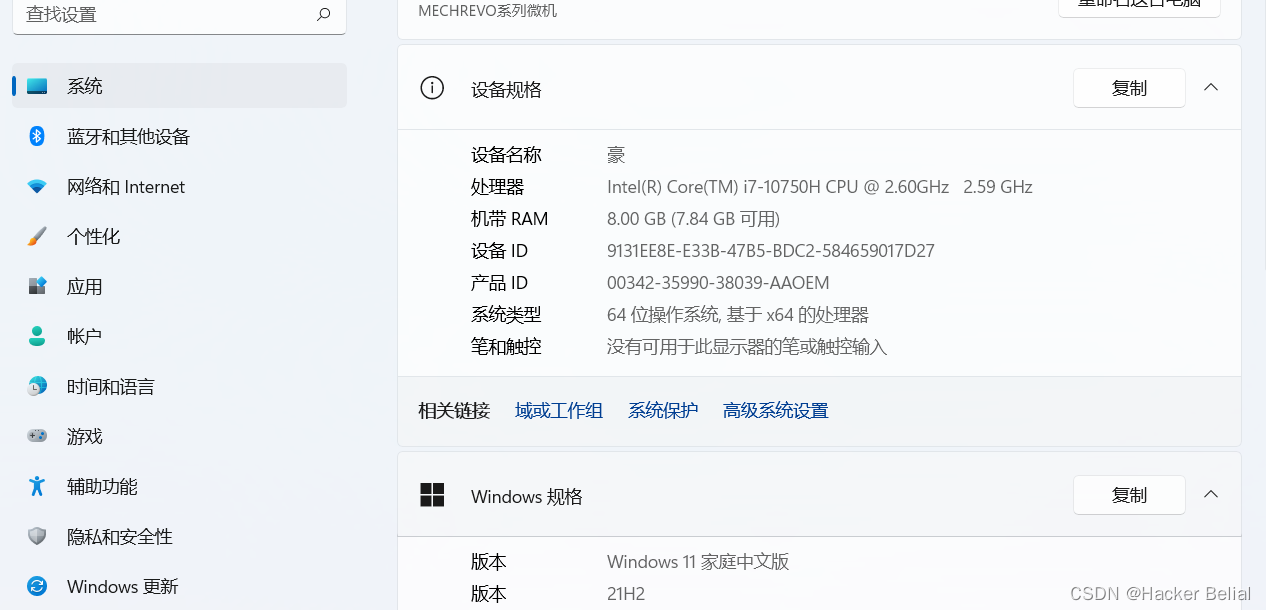Open the 域或工作组 link
This screenshot has height=610, width=1266.
(x=559, y=410)
